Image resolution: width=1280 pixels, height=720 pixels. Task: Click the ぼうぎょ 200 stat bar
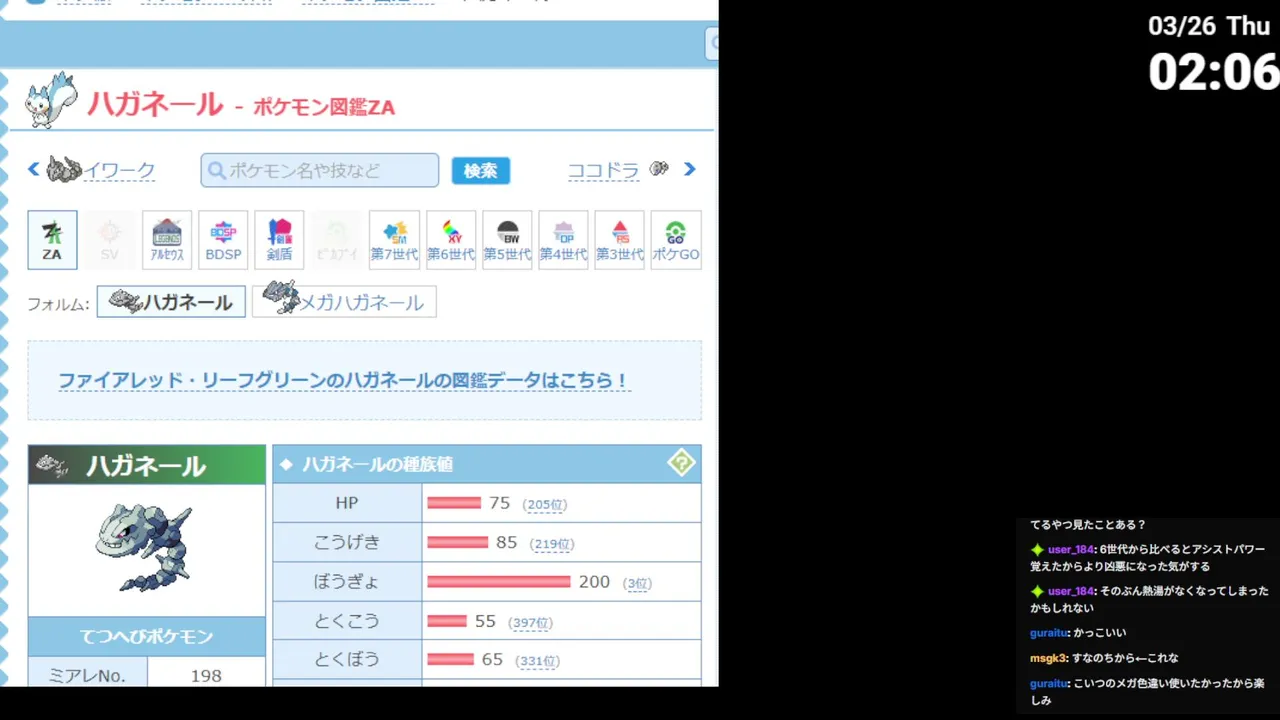498,582
